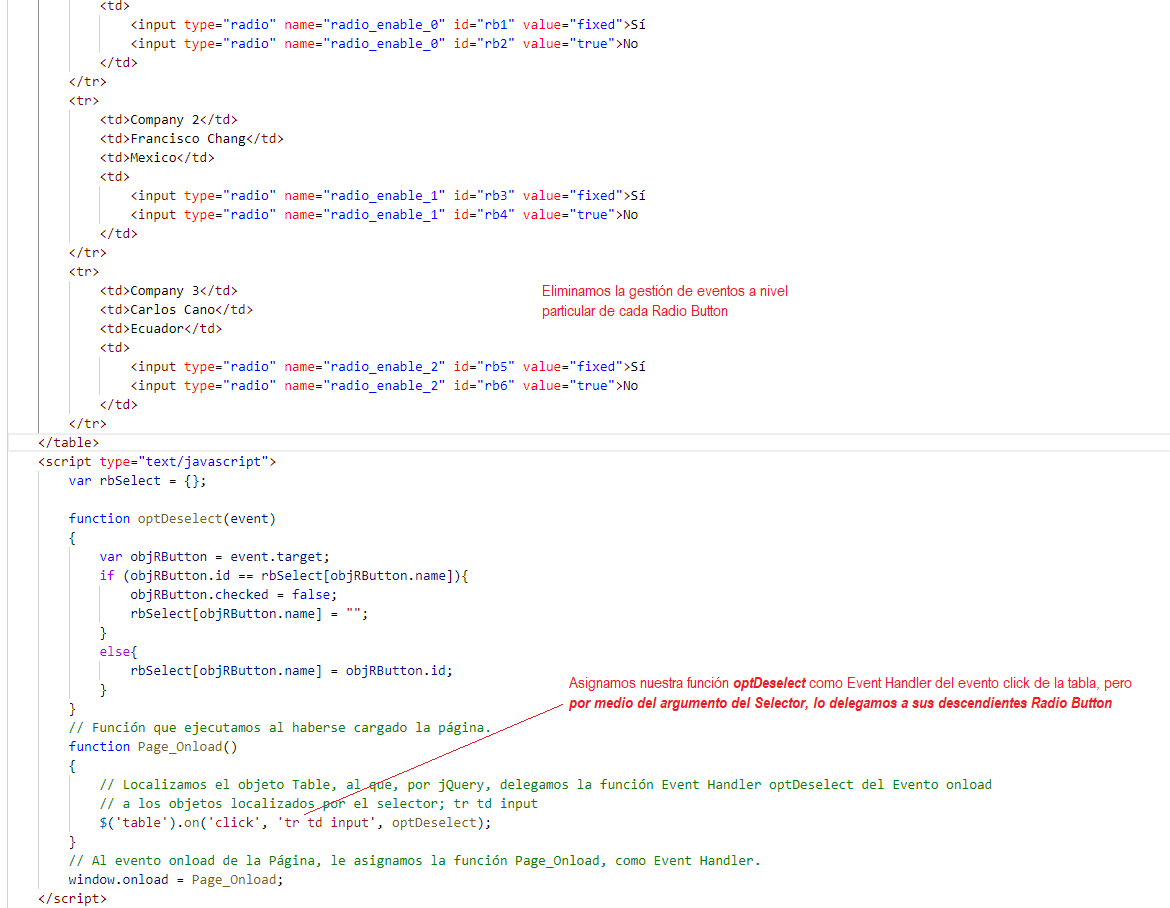Click the 'objRButton.checked = false;' line
Viewport: 1170px width, 908px height.
tap(233, 594)
